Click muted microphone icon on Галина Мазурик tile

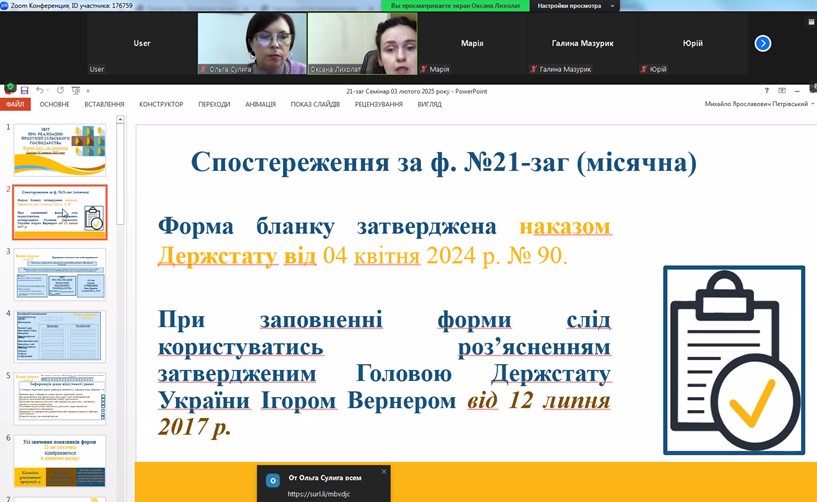[x=534, y=69]
